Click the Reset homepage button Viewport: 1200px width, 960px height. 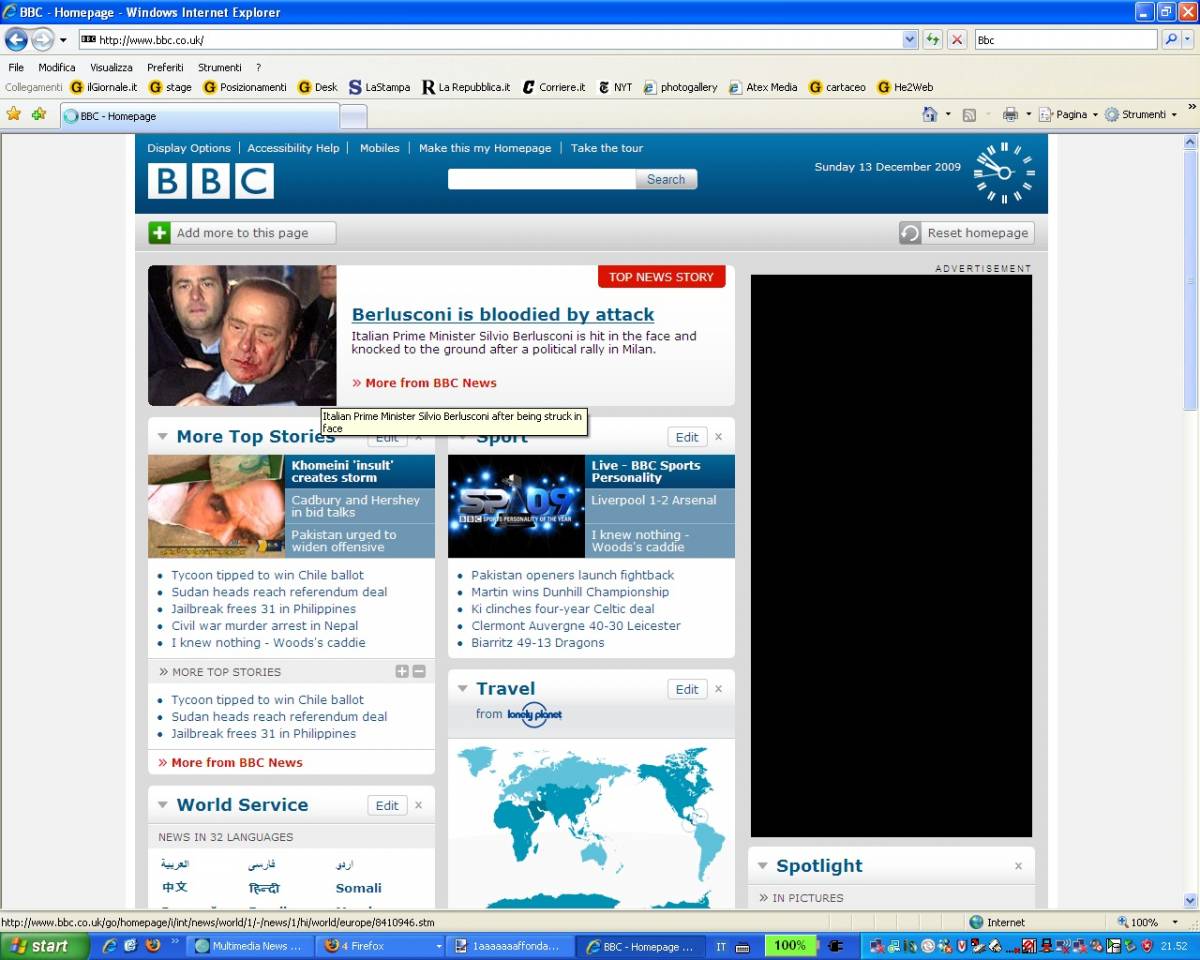point(966,233)
